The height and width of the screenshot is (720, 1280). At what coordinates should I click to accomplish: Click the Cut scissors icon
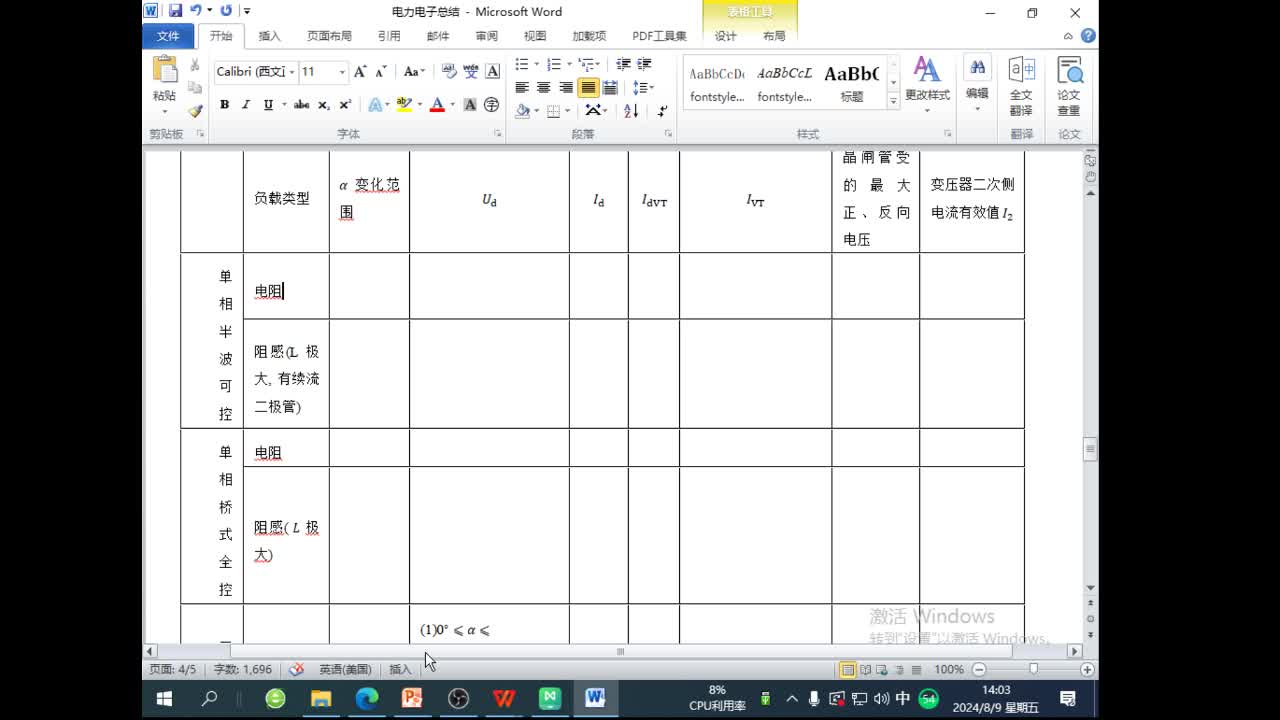tap(195, 65)
